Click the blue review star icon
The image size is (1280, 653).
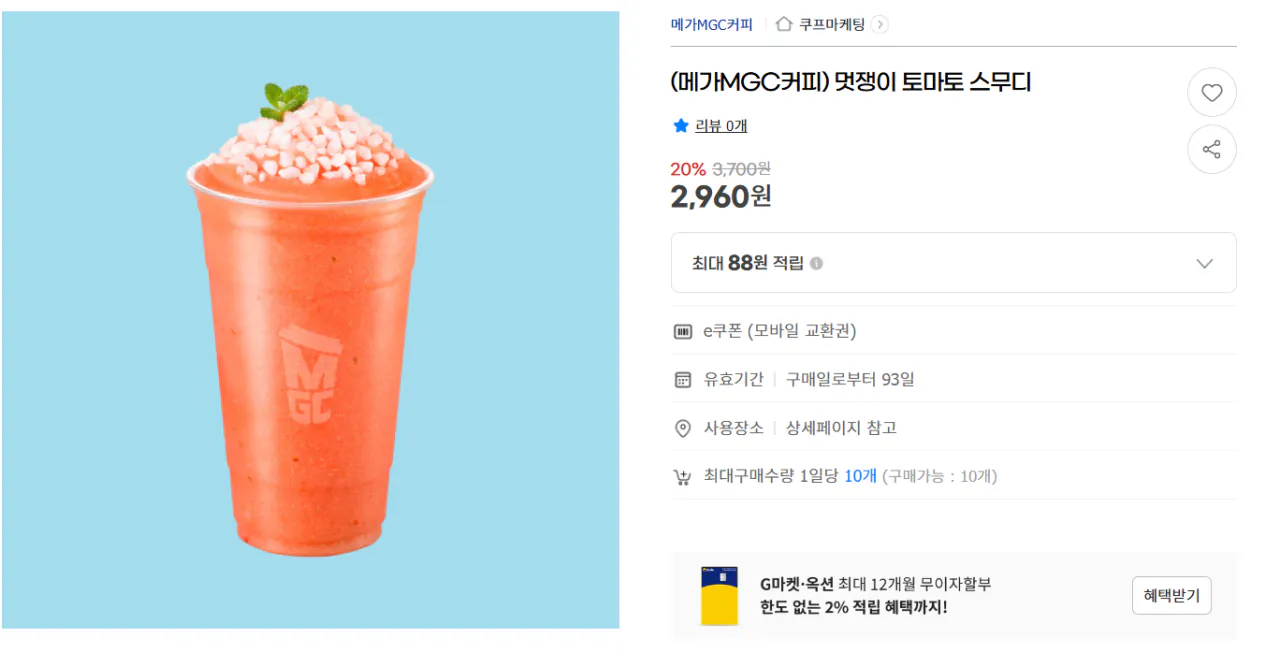(x=681, y=126)
